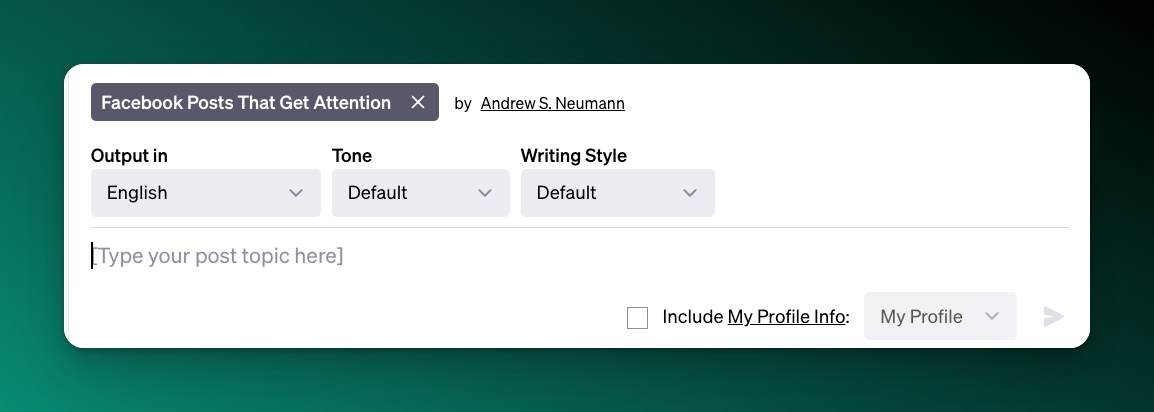This screenshot has width=1154, height=412.
Task: Open the Writing Style dropdown
Action: 617,193
